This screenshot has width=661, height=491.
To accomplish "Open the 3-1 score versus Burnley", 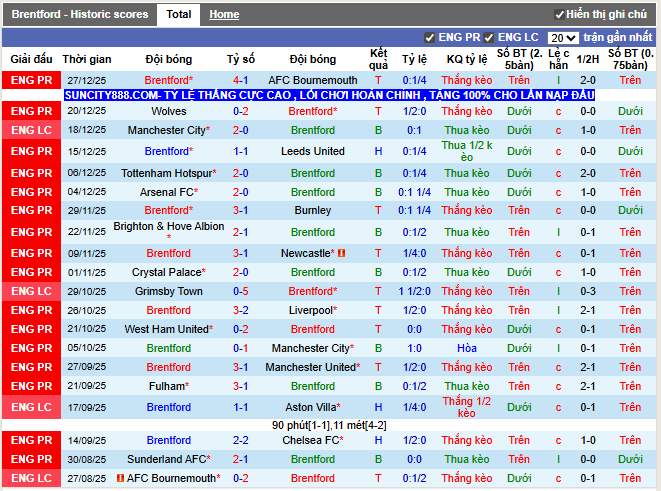I will point(241,210).
